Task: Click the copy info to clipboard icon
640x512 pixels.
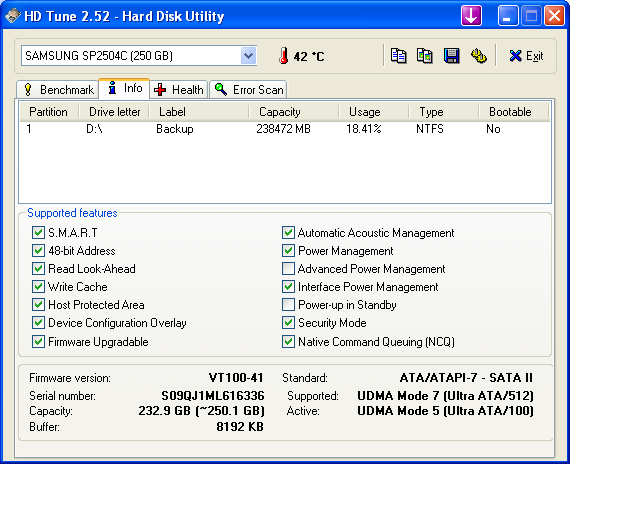Action: [x=398, y=56]
